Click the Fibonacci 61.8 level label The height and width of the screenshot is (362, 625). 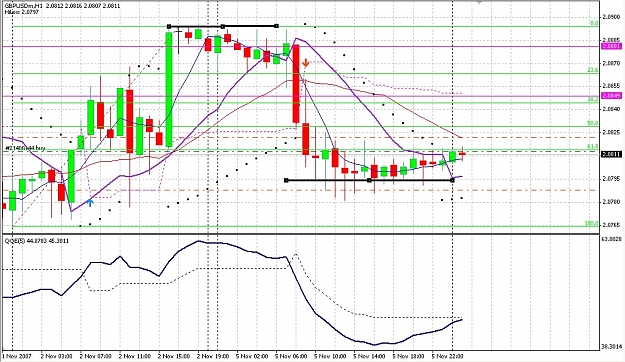pyautogui.click(x=593, y=147)
